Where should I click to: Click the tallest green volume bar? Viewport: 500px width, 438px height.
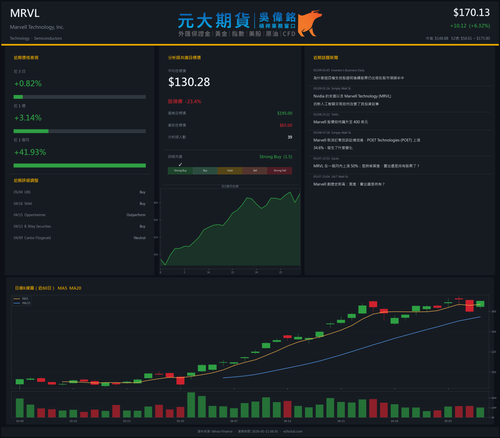click(x=191, y=405)
